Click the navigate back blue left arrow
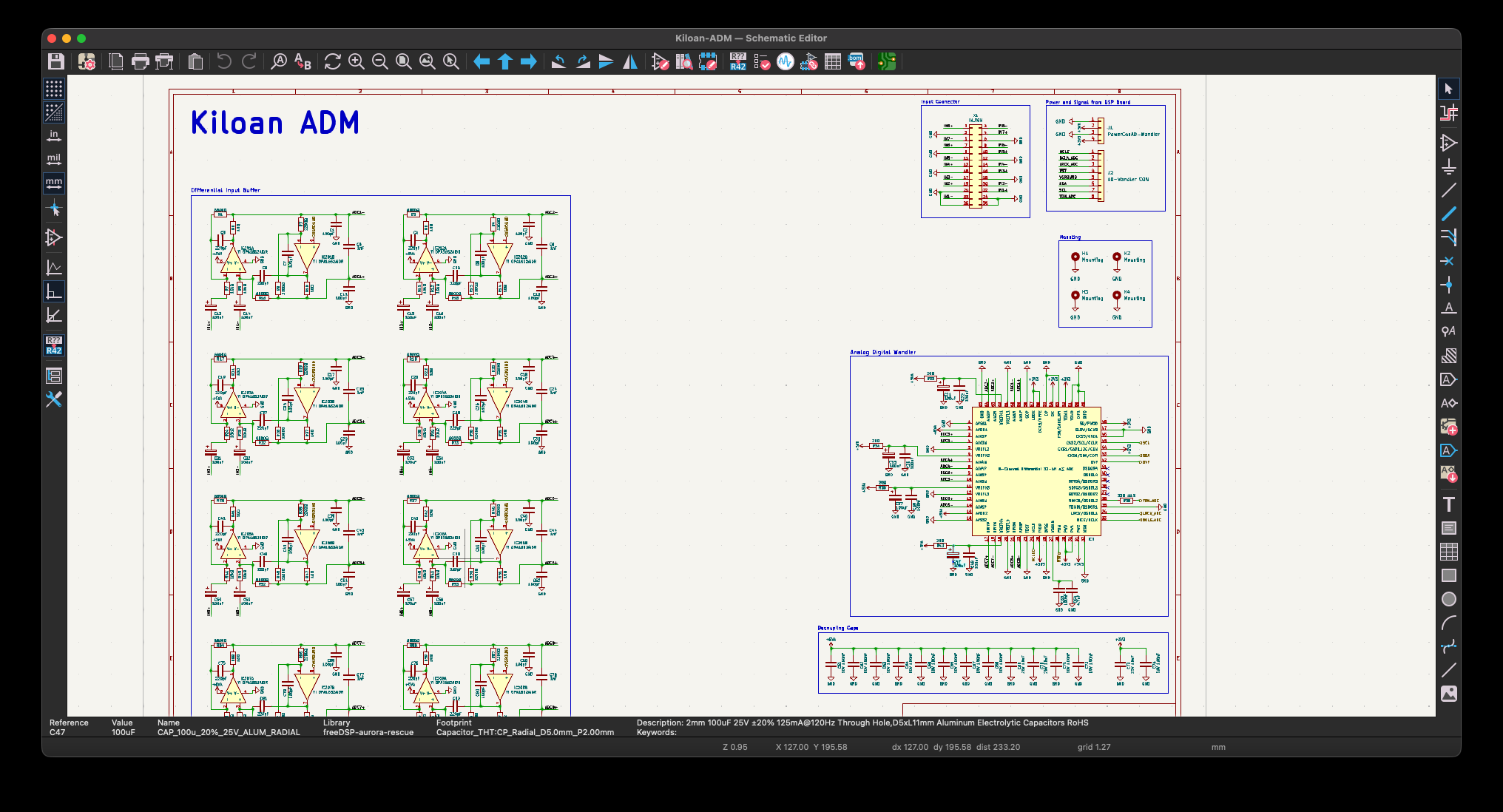 [482, 62]
